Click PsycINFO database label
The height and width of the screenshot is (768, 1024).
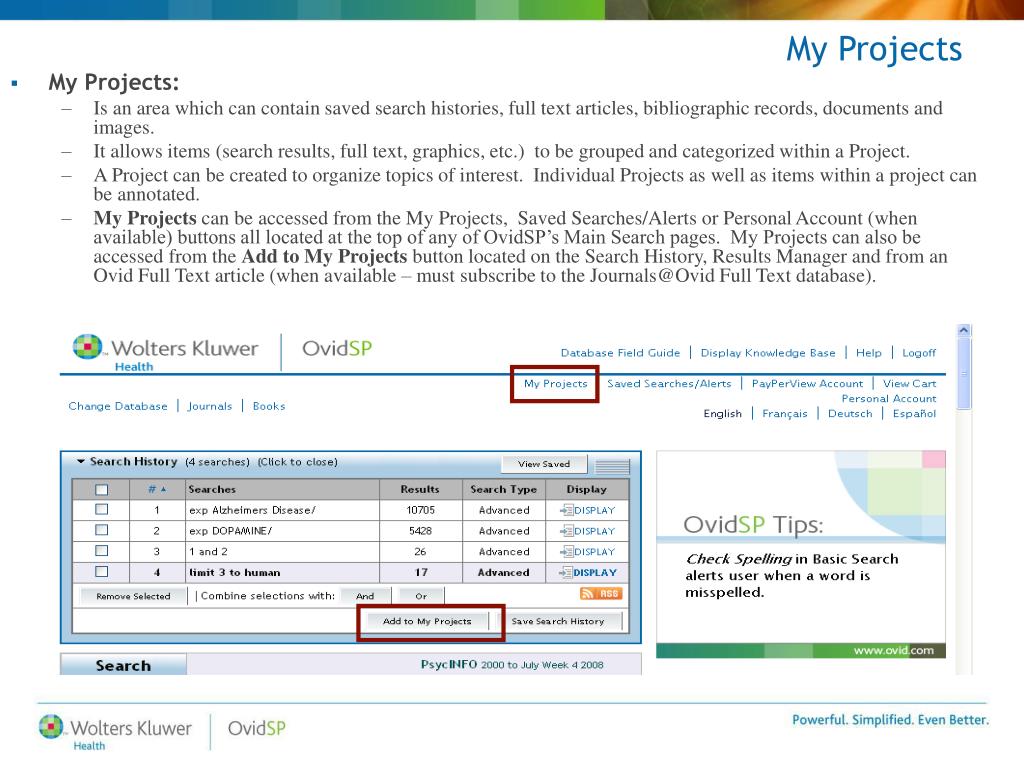pos(449,664)
